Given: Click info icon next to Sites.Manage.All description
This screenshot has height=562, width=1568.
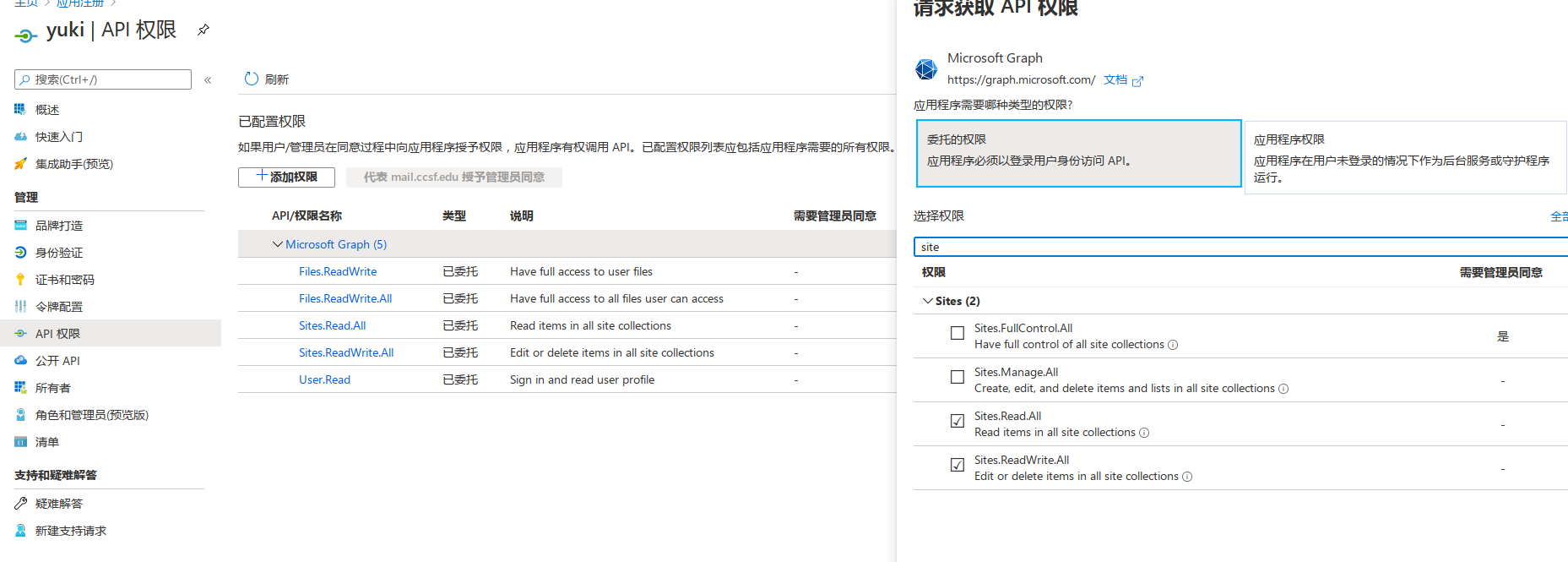Looking at the screenshot, I should click(x=1283, y=389).
